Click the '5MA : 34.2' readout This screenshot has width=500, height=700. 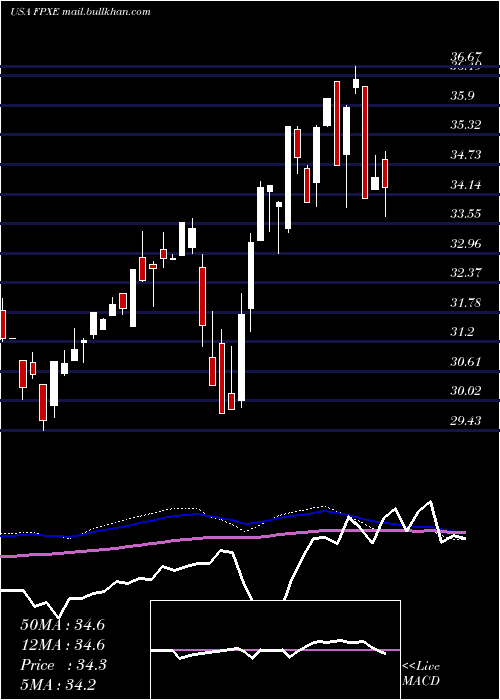click(x=58, y=684)
